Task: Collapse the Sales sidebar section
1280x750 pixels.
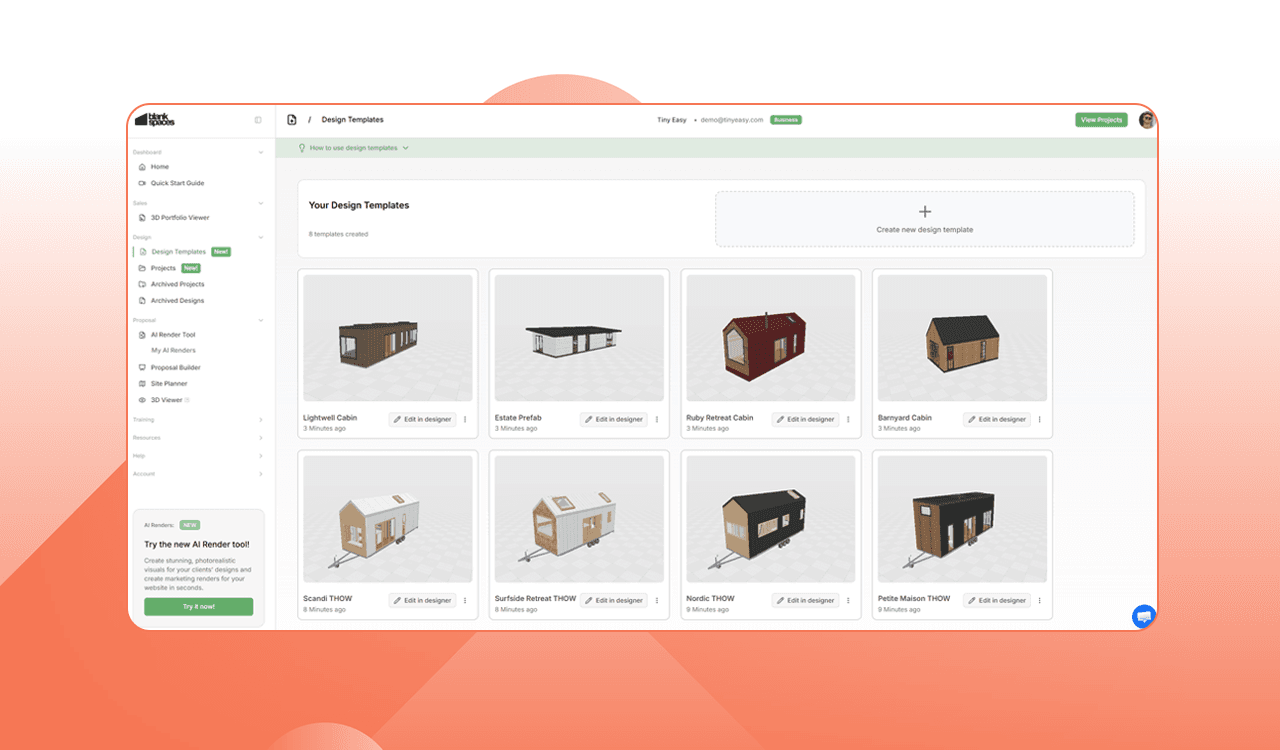Action: (x=261, y=203)
